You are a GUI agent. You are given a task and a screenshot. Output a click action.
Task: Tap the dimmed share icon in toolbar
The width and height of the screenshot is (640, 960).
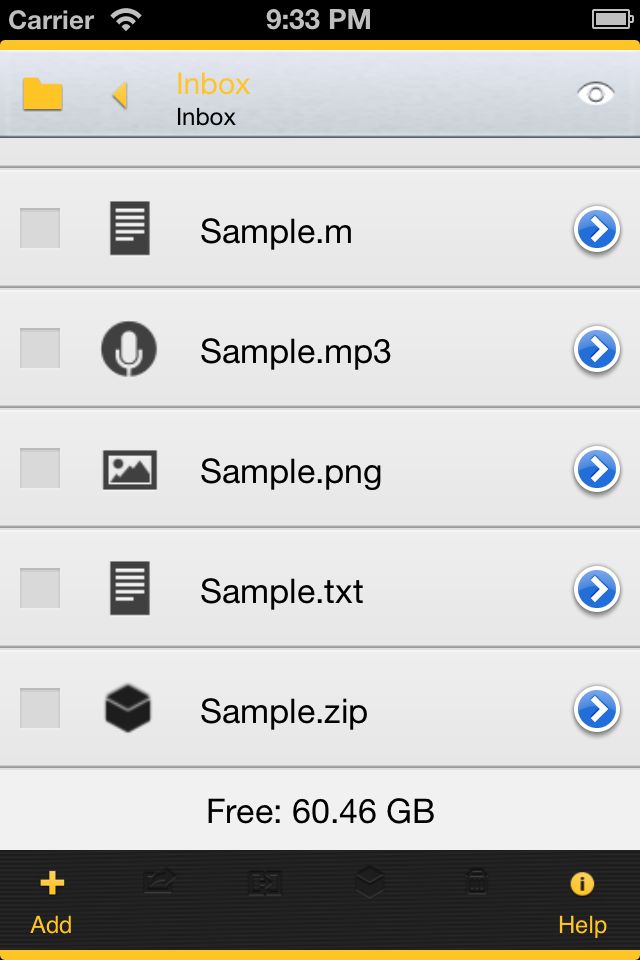[x=159, y=882]
